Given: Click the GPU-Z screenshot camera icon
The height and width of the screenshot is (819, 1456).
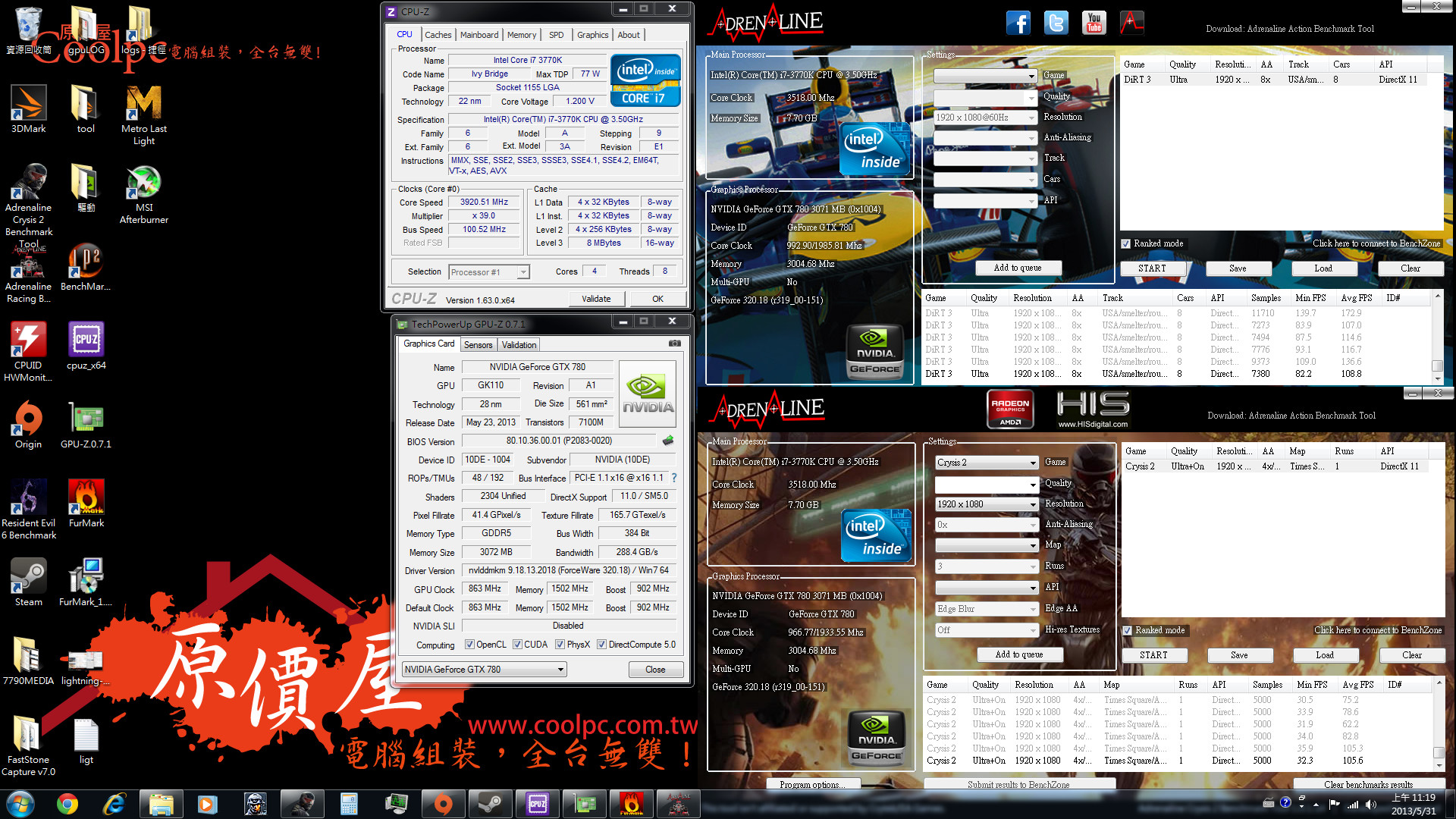Looking at the screenshot, I should 674,344.
